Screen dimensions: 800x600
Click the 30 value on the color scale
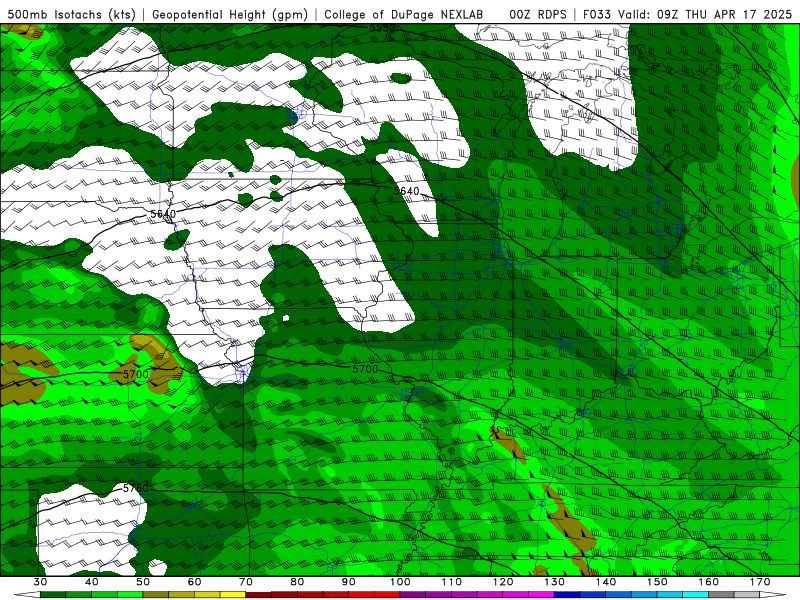pos(40,582)
